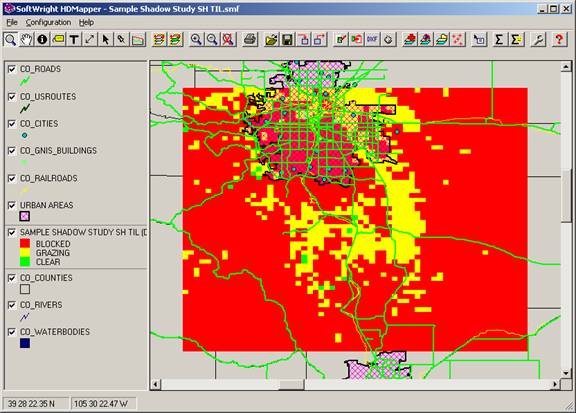The width and height of the screenshot is (576, 413).
Task: Click the wrench settings icon
Action: point(538,39)
